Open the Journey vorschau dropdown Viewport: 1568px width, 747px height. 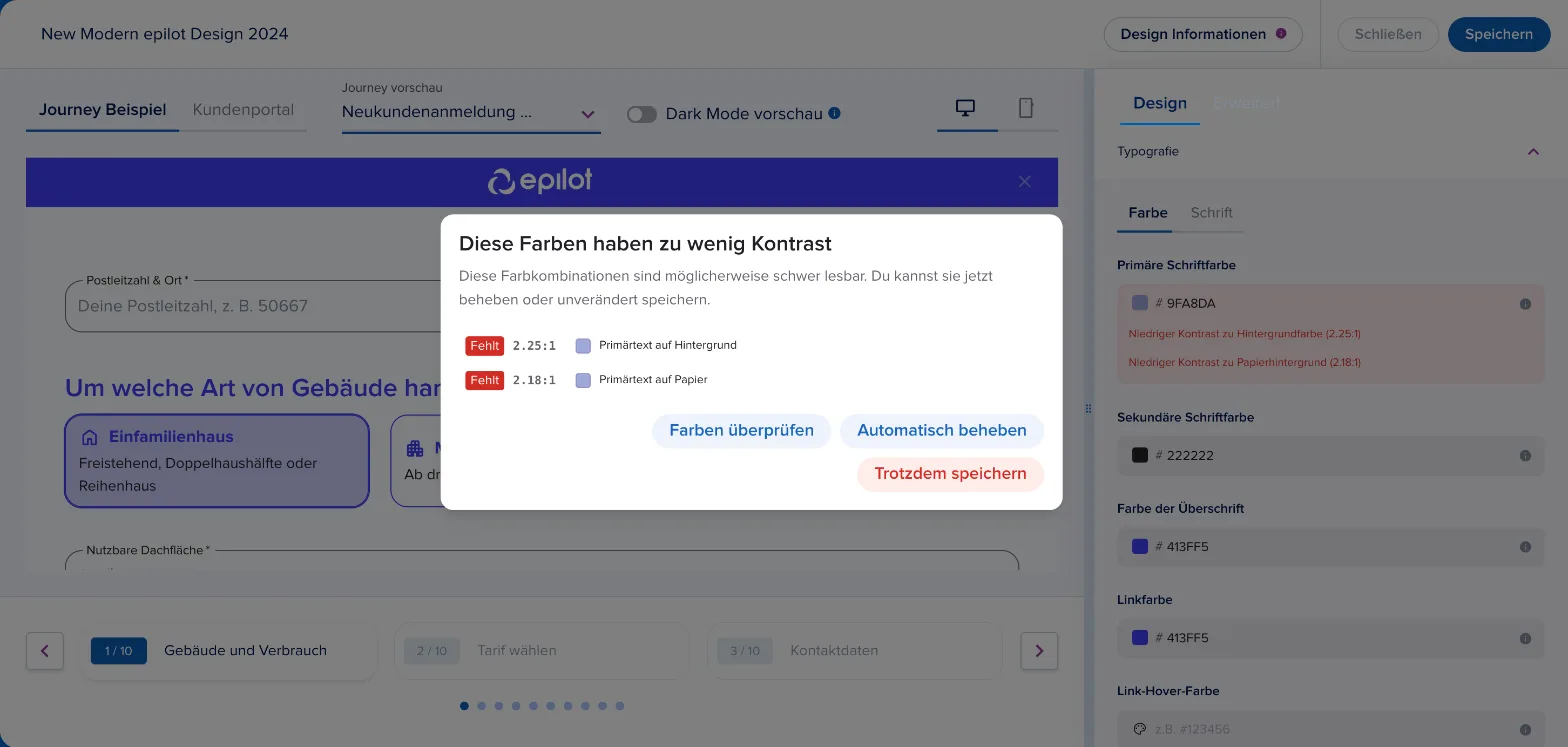[471, 113]
